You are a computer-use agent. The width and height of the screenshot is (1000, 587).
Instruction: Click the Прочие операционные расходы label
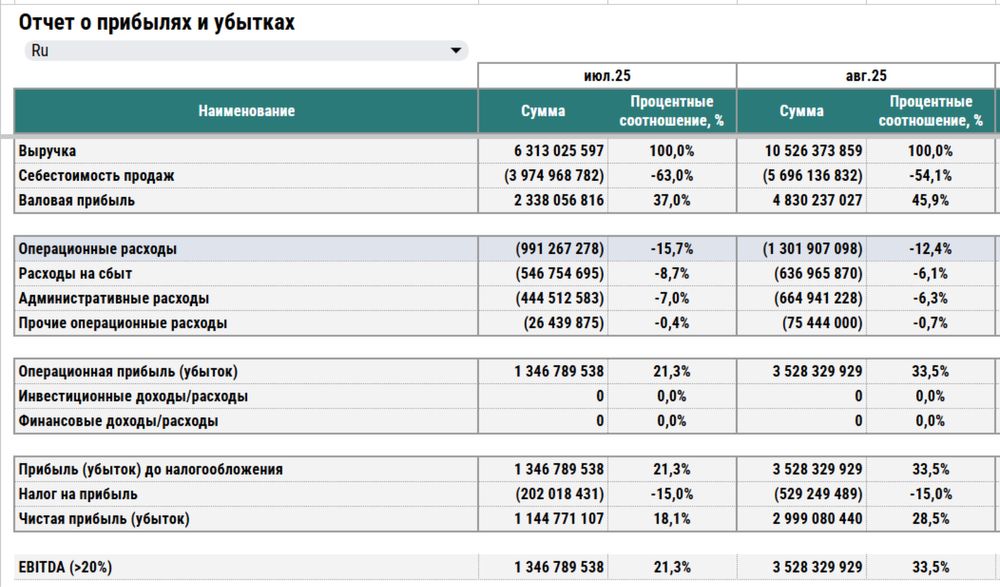(123, 323)
